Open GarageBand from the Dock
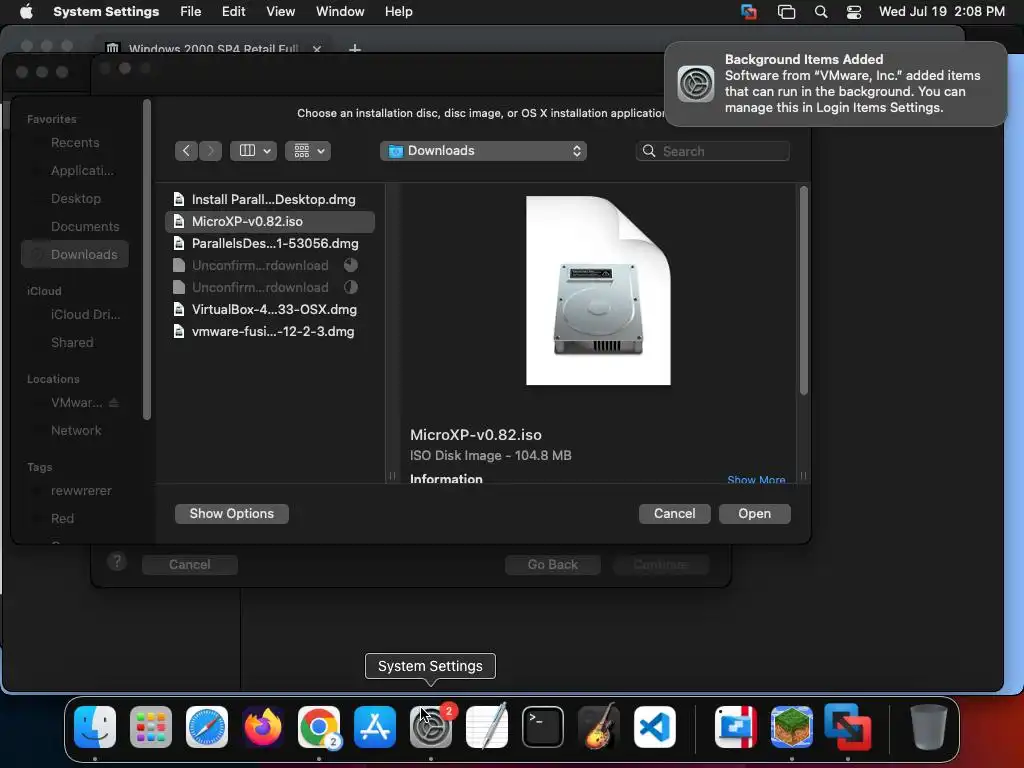1024x768 pixels. tap(599, 727)
